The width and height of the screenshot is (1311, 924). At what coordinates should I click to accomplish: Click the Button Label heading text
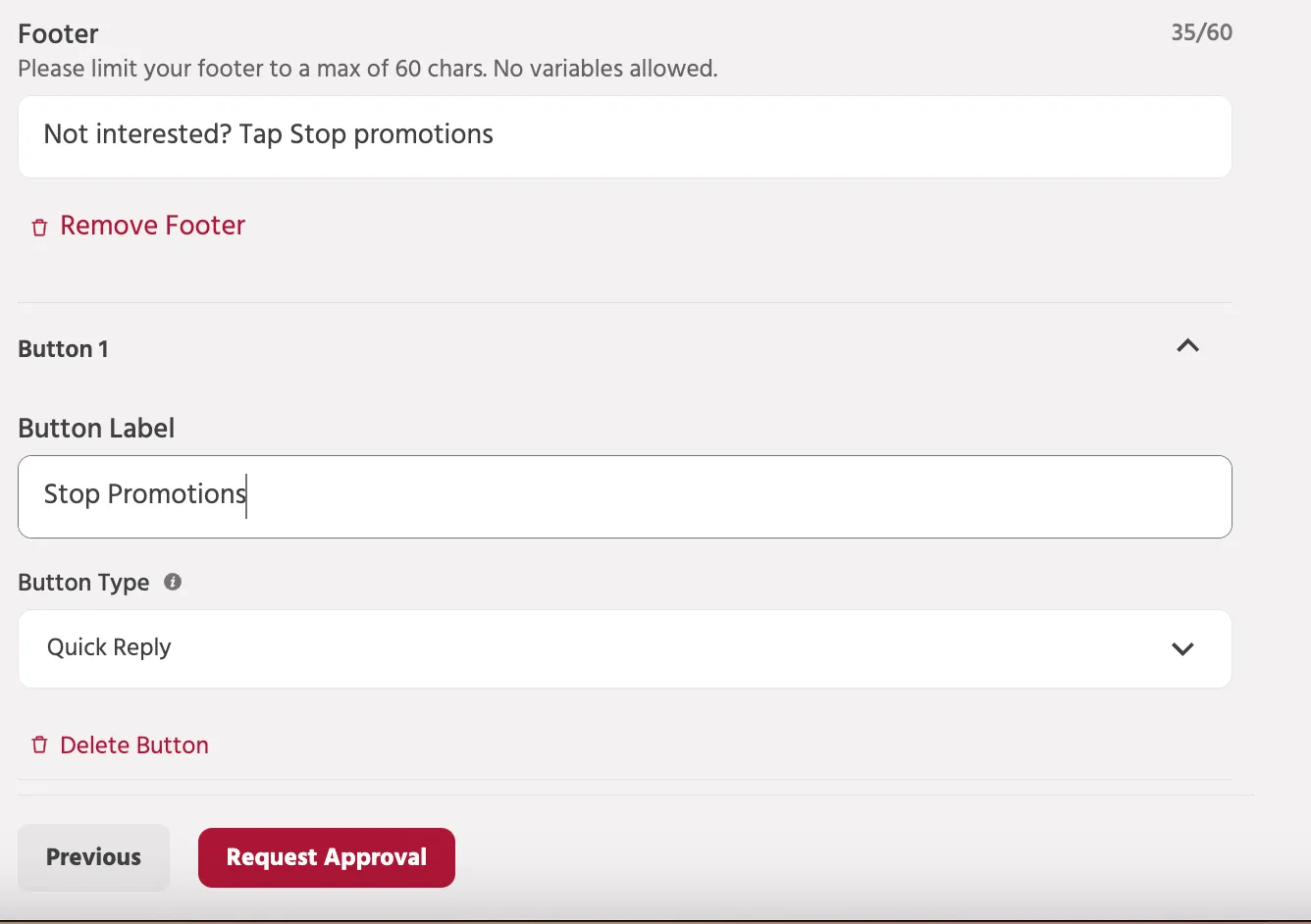96,429
